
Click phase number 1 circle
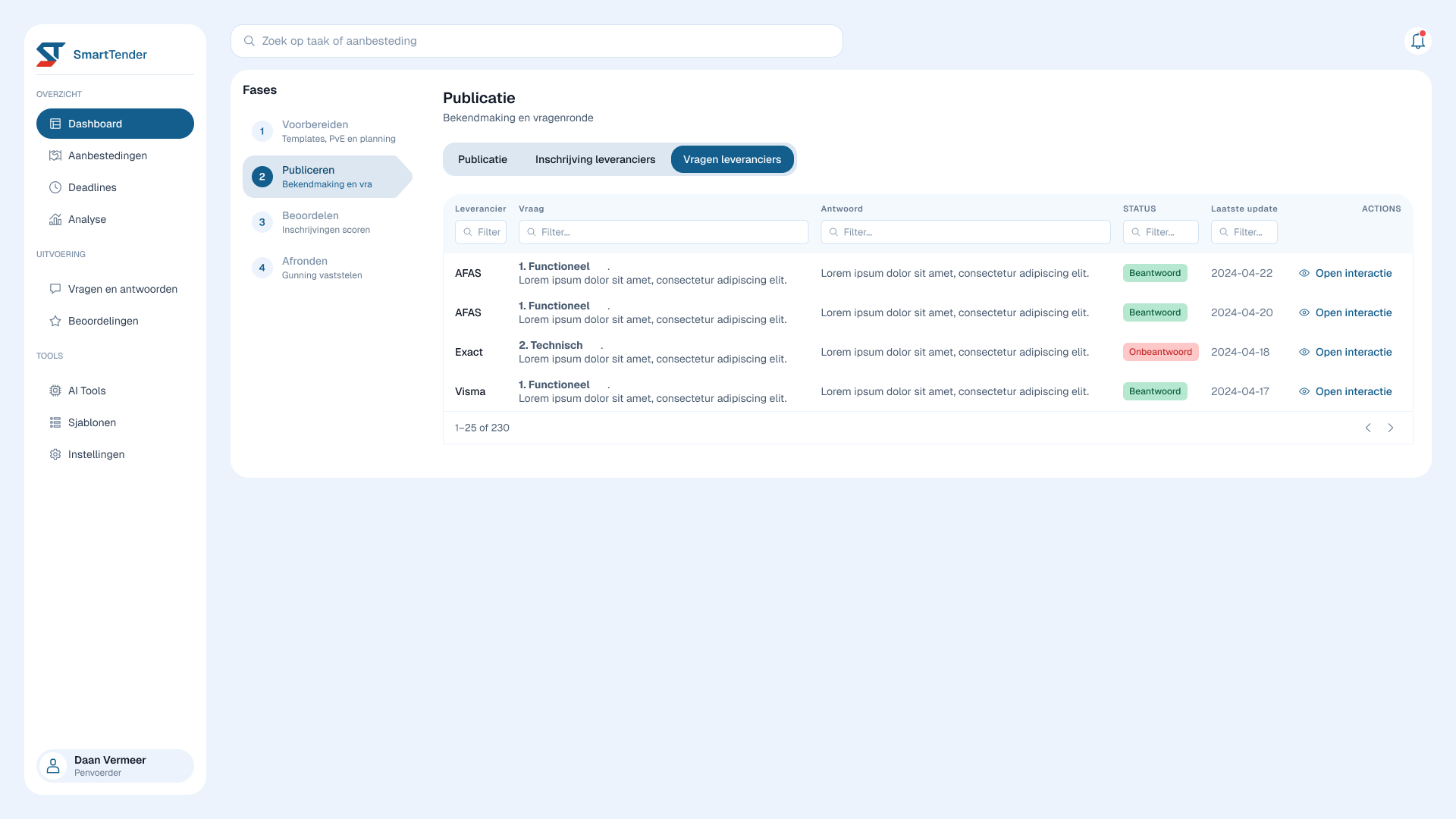point(262,131)
